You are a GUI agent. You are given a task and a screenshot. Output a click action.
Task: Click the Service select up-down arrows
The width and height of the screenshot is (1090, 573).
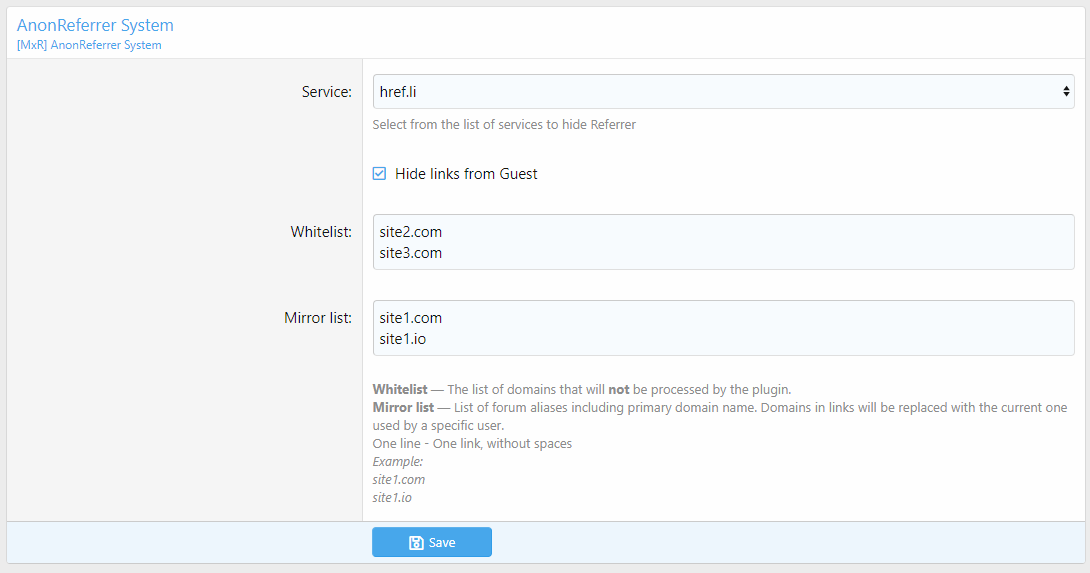1066,92
